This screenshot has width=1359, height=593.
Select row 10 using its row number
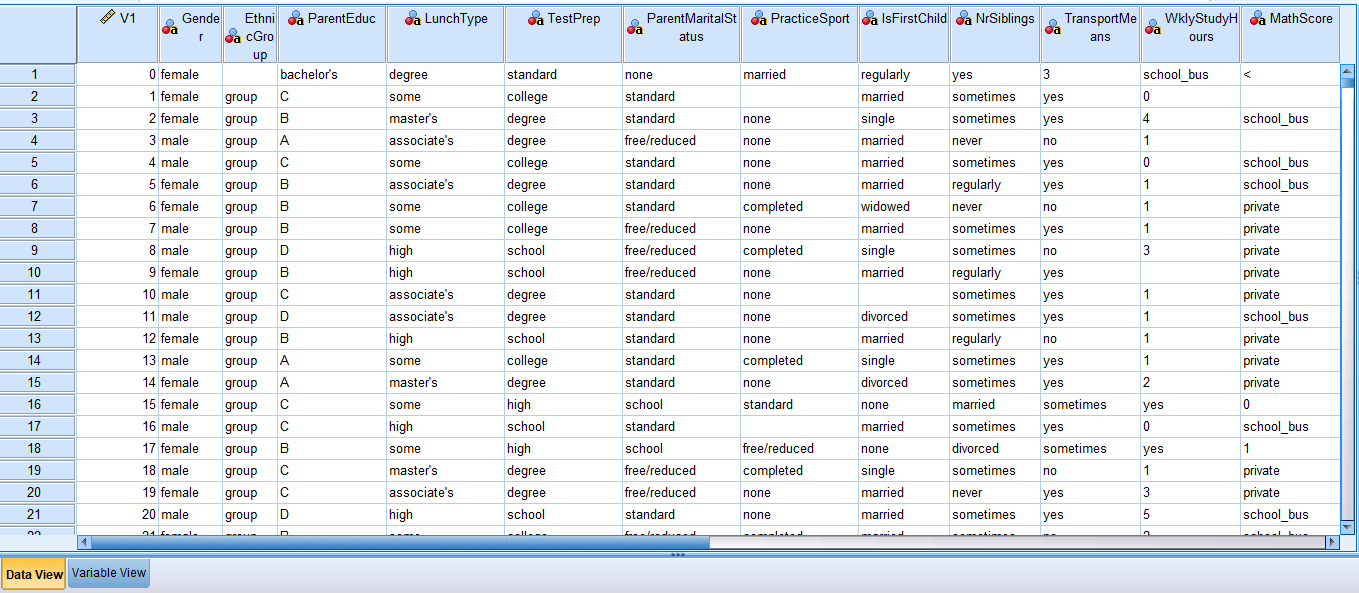(37, 272)
